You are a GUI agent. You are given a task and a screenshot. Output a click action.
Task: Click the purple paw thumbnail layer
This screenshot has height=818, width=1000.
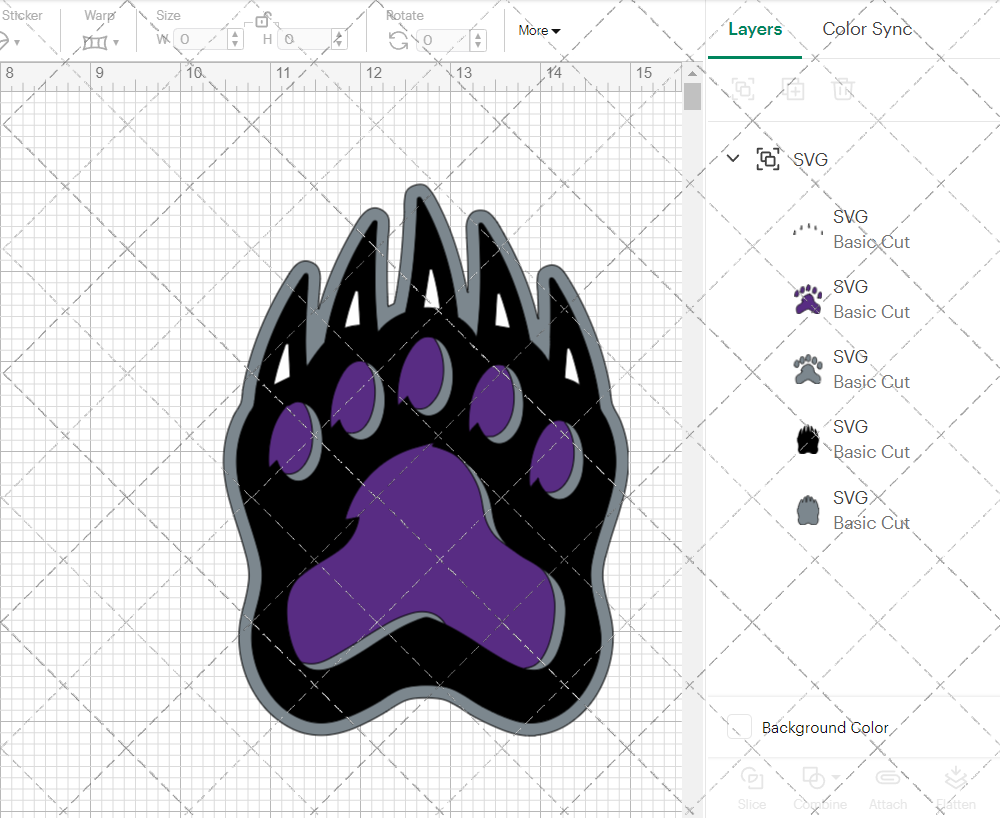tap(808, 298)
